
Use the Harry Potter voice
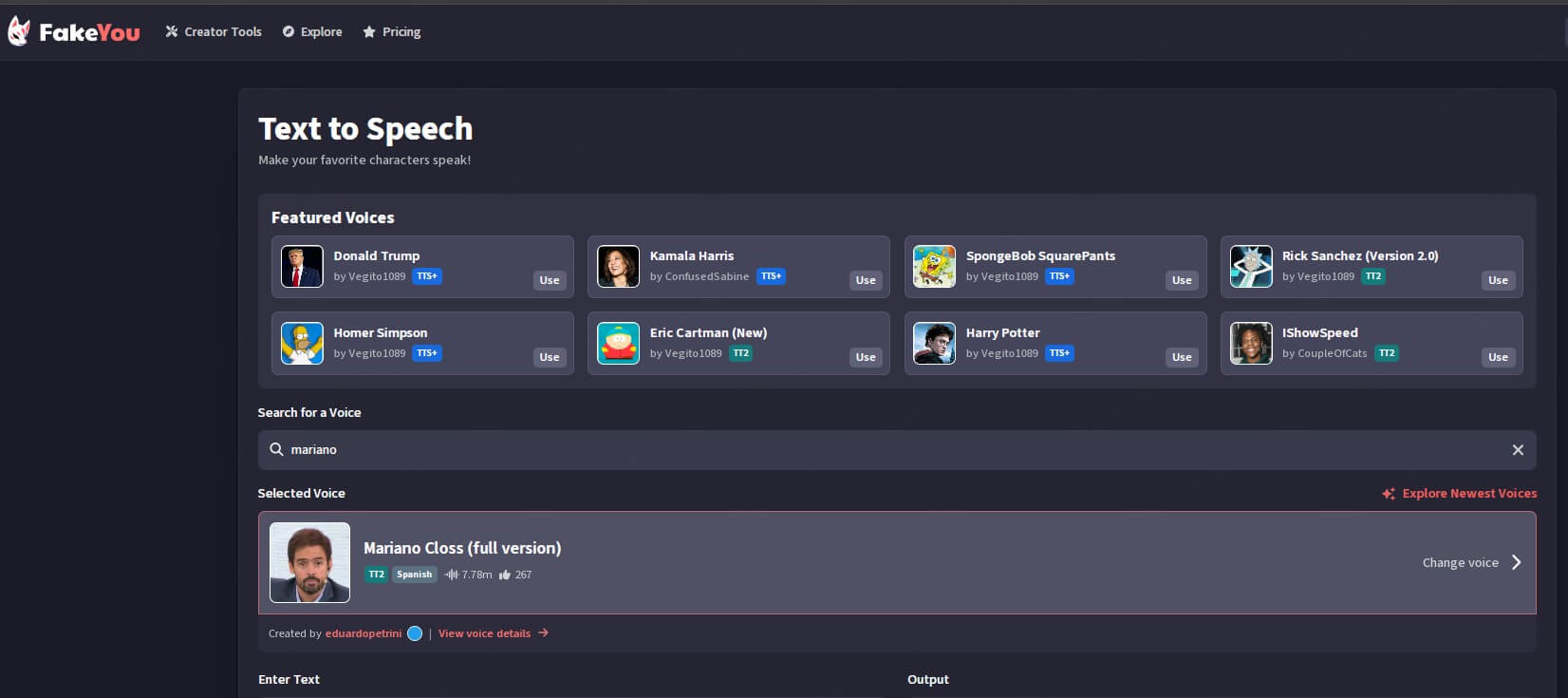[x=1182, y=357]
